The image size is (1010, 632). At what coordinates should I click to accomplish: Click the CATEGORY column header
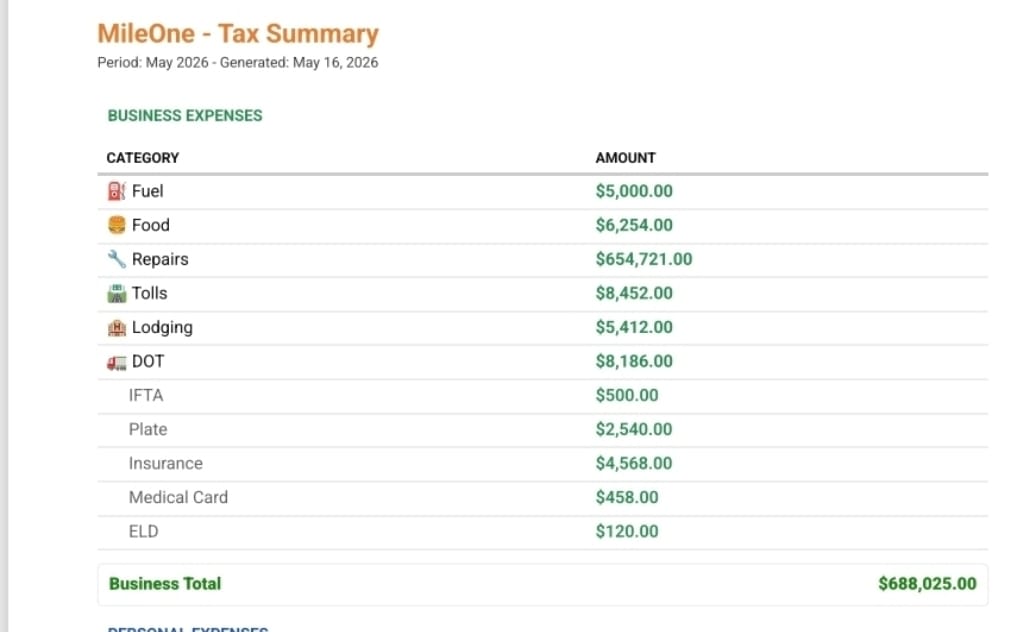[143, 158]
